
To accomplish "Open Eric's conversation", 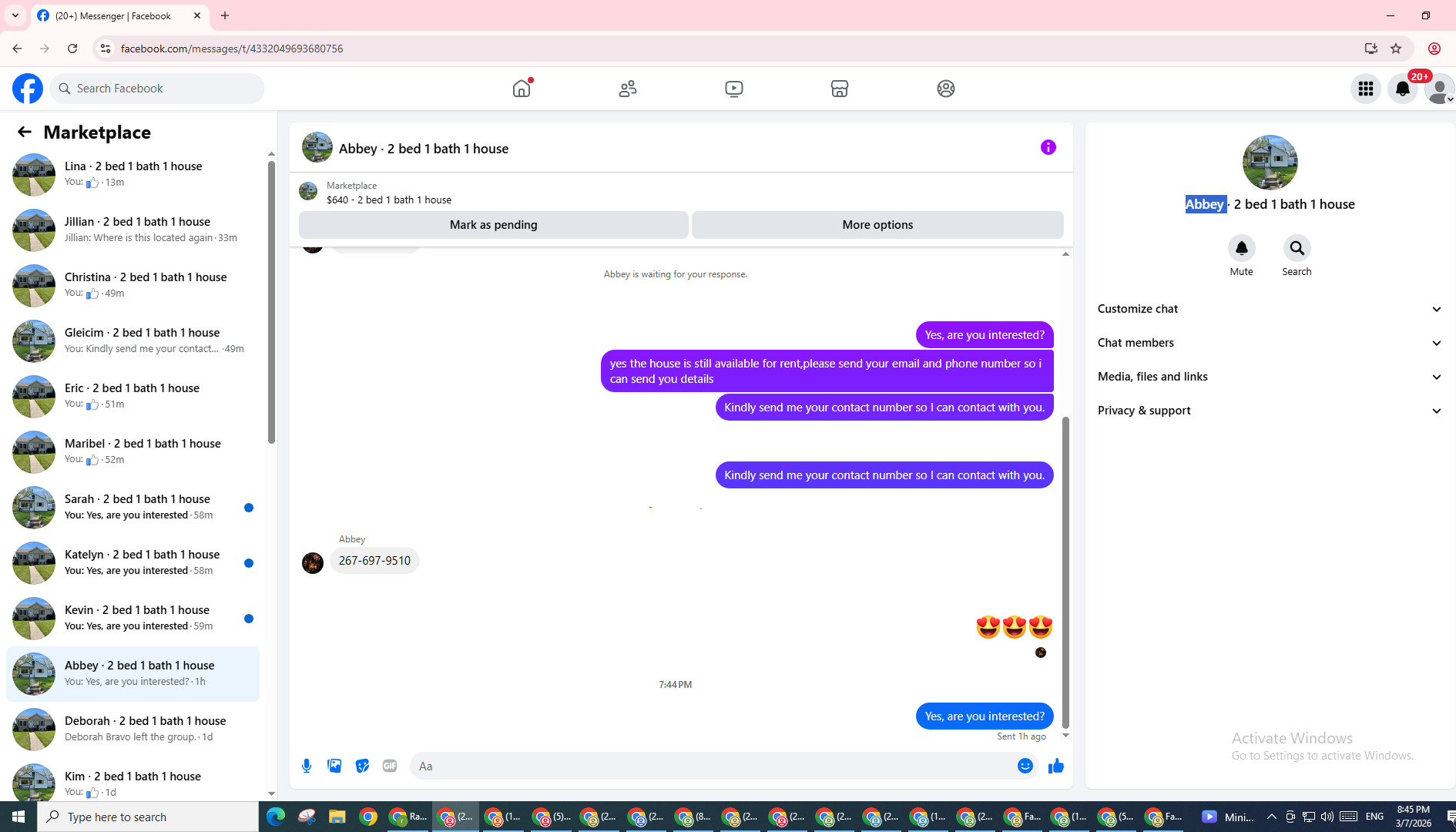I will (133, 396).
